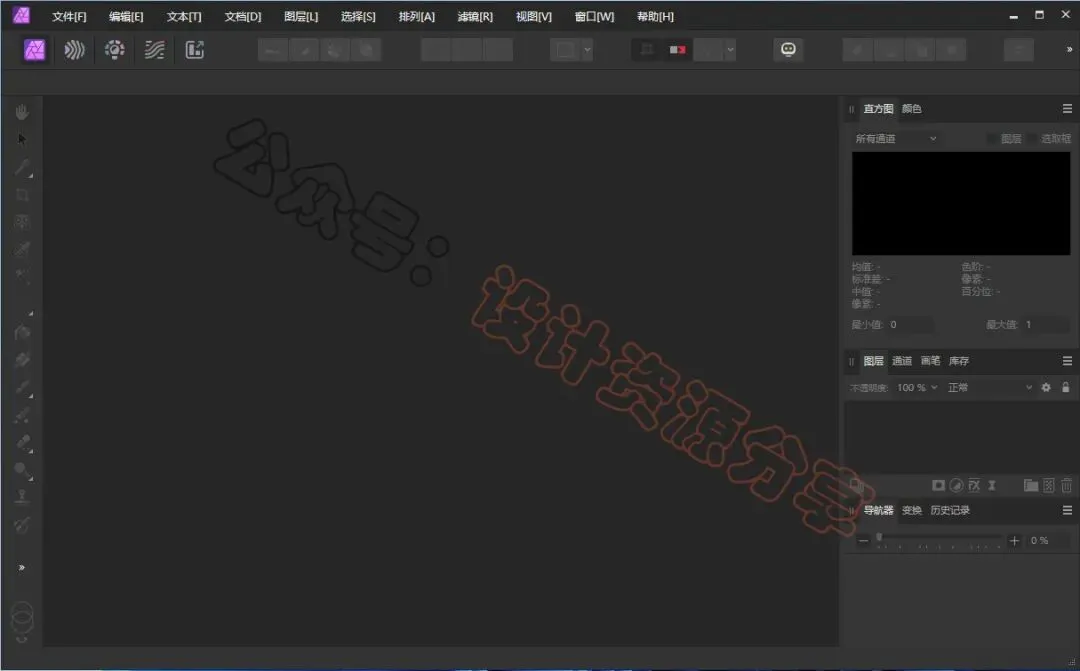Click the live filter hourglass icon

point(992,486)
